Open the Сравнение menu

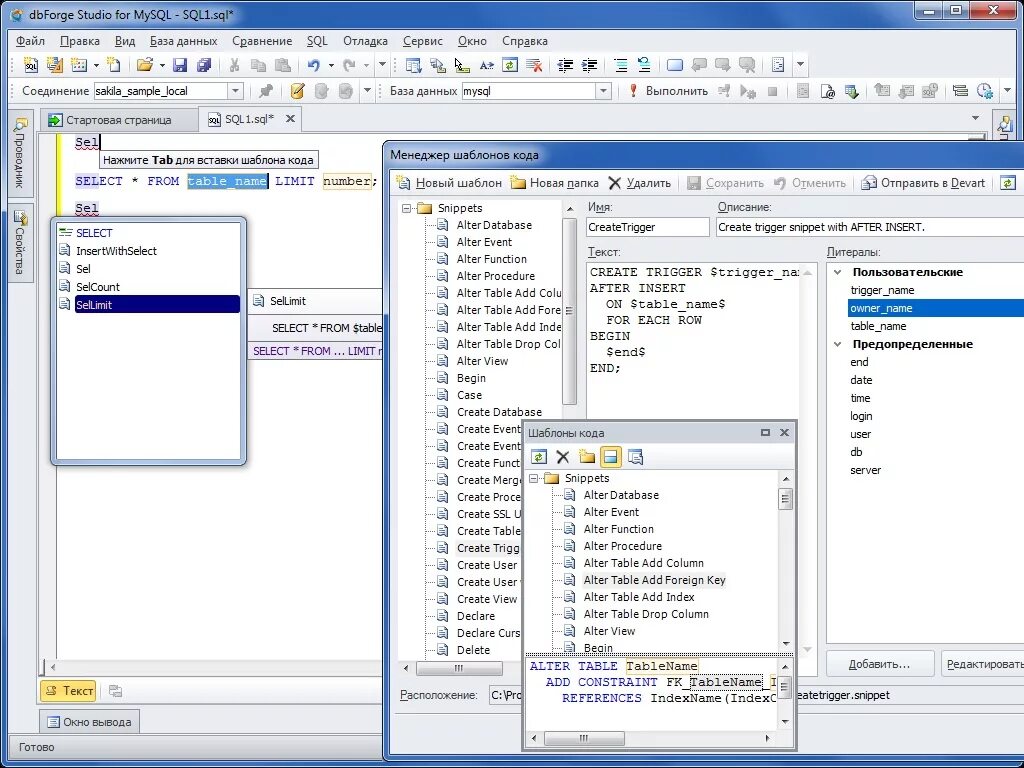(x=262, y=40)
